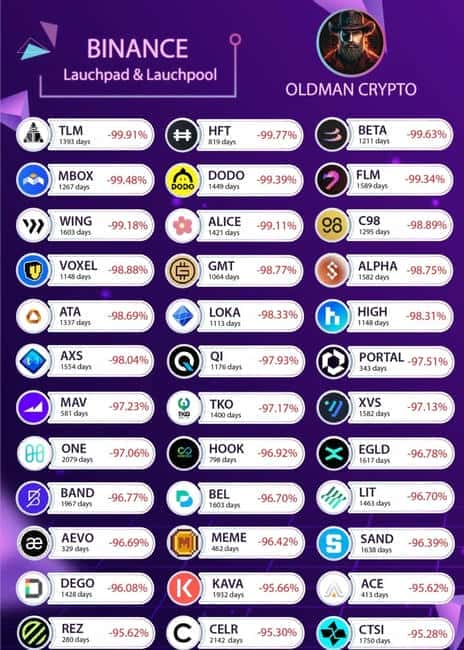Image resolution: width=464 pixels, height=650 pixels.
Task: Click the BINANCE title text
Action: [138, 49]
